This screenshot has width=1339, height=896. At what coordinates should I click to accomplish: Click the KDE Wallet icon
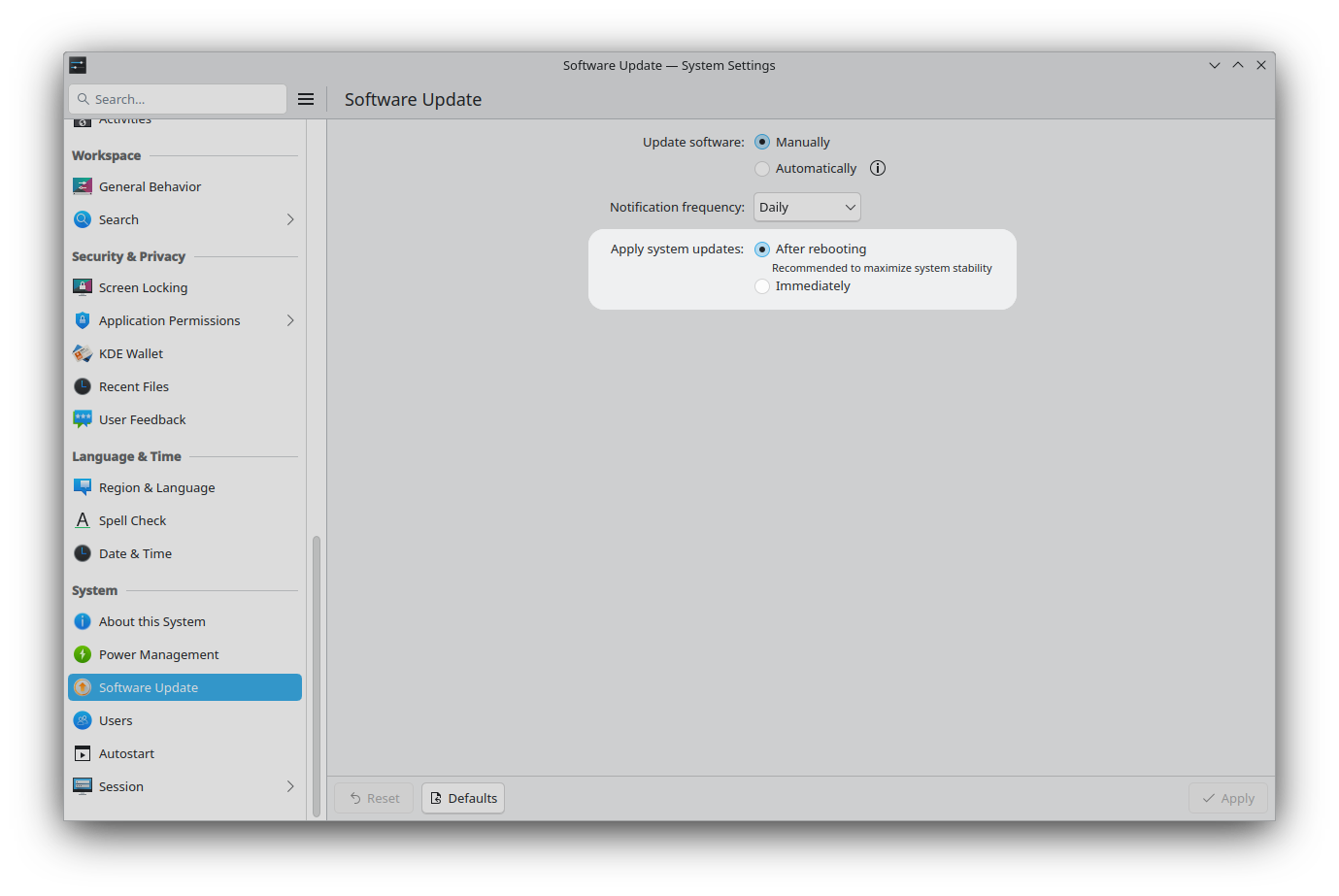(x=83, y=353)
